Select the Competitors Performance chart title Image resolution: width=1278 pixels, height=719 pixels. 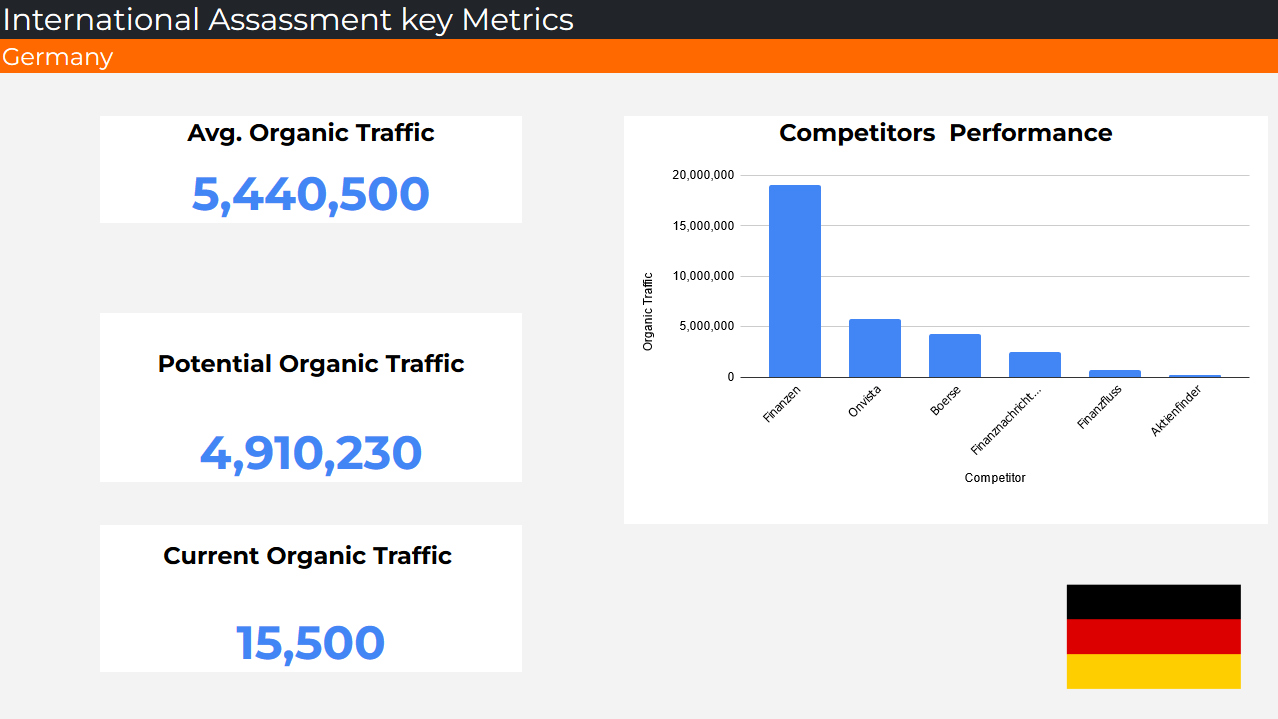pyautogui.click(x=945, y=133)
